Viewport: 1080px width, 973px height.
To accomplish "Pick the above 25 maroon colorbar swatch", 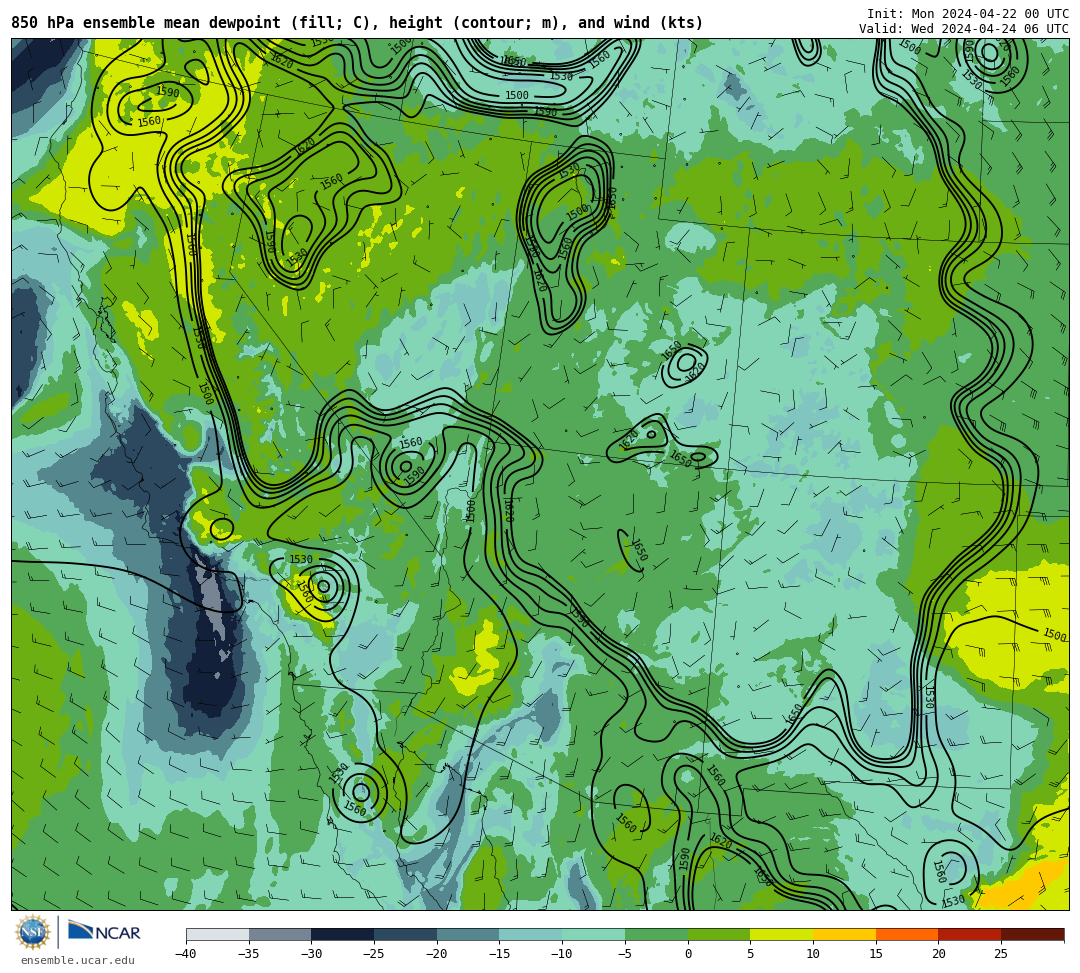I will click(1032, 934).
